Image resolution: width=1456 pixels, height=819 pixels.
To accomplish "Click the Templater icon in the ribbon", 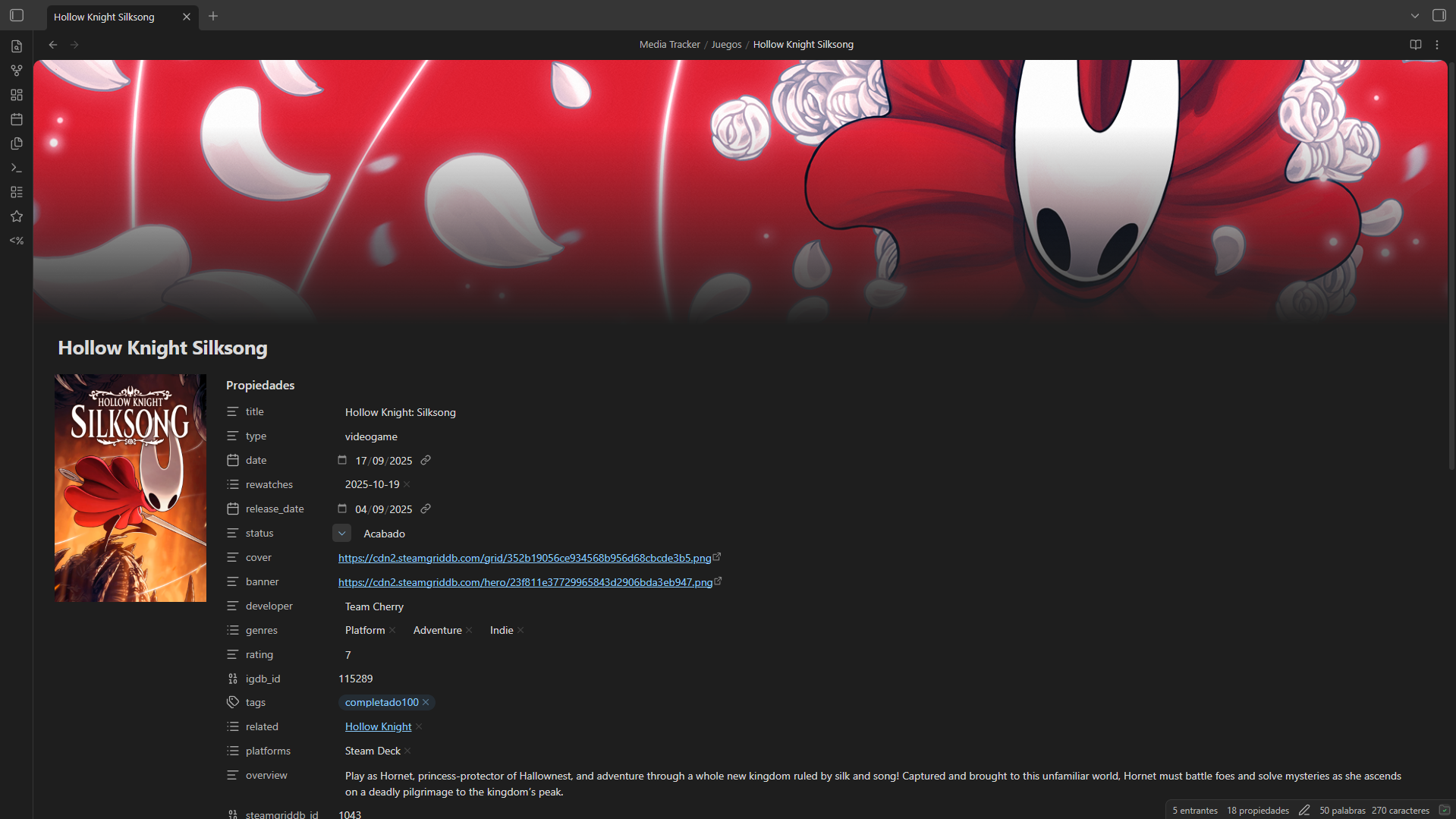I will pos(17,241).
